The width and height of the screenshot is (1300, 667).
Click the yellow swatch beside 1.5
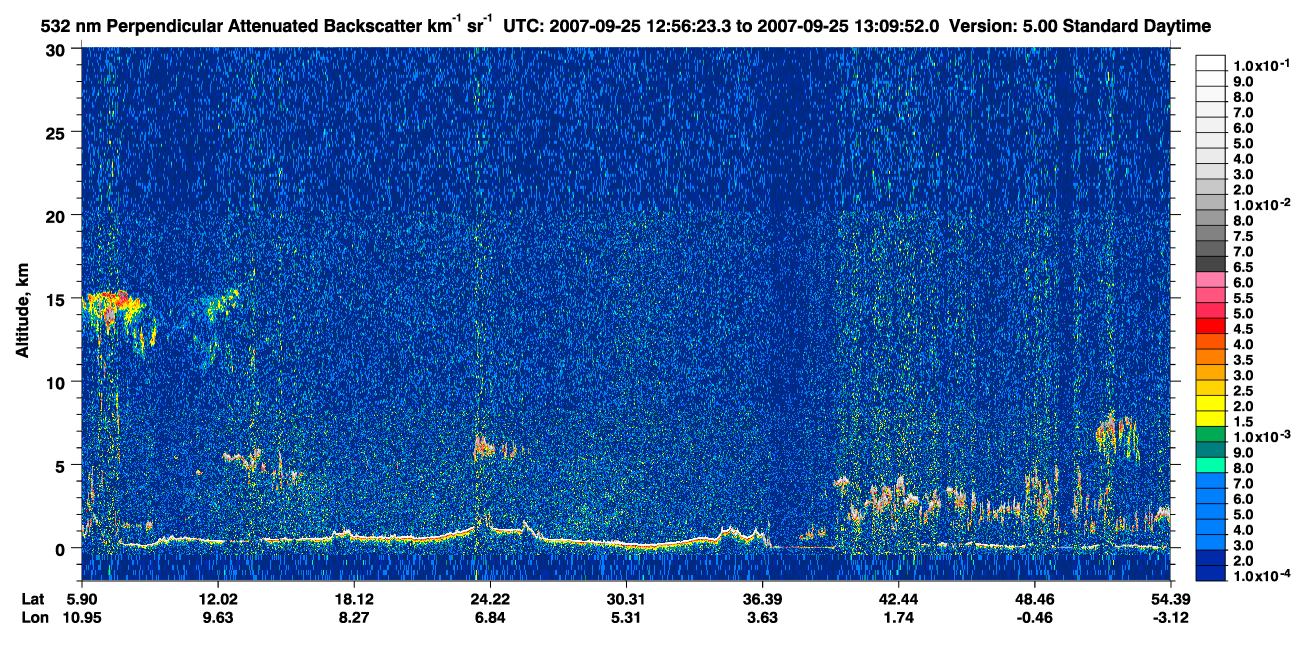tap(1211, 420)
